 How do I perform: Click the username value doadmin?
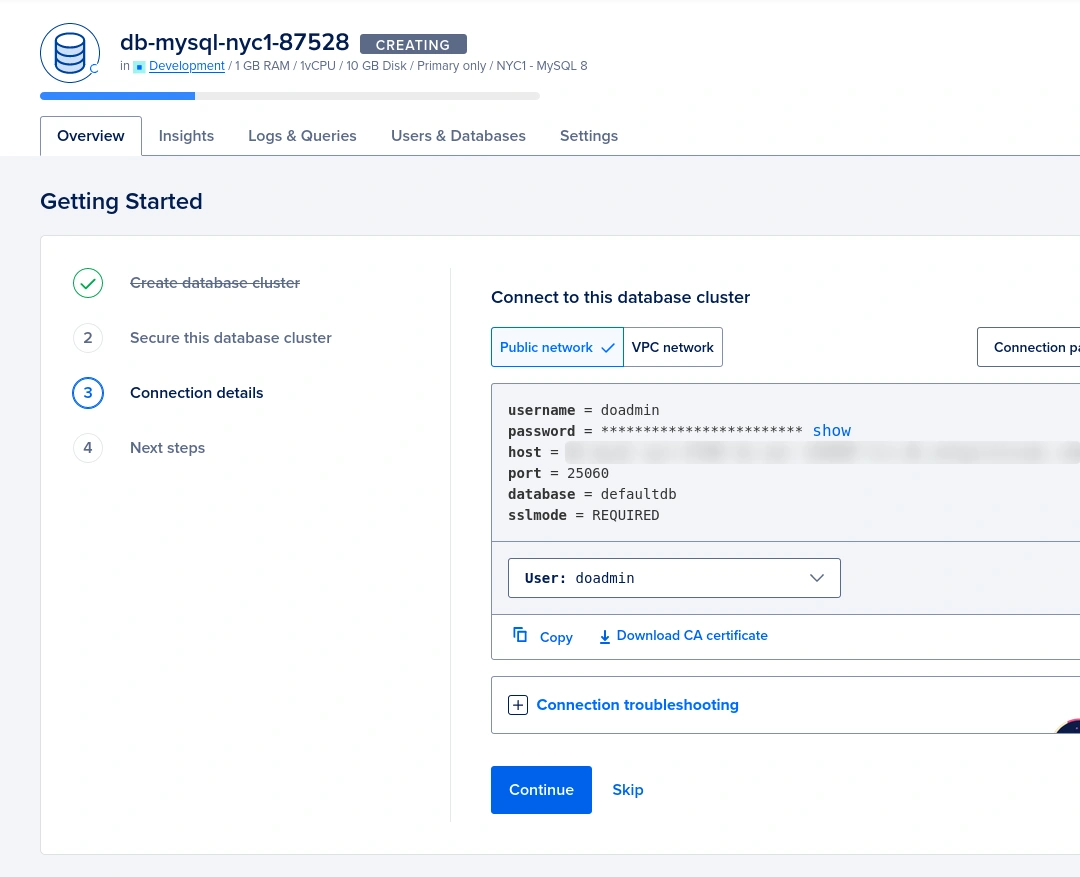[x=630, y=411]
